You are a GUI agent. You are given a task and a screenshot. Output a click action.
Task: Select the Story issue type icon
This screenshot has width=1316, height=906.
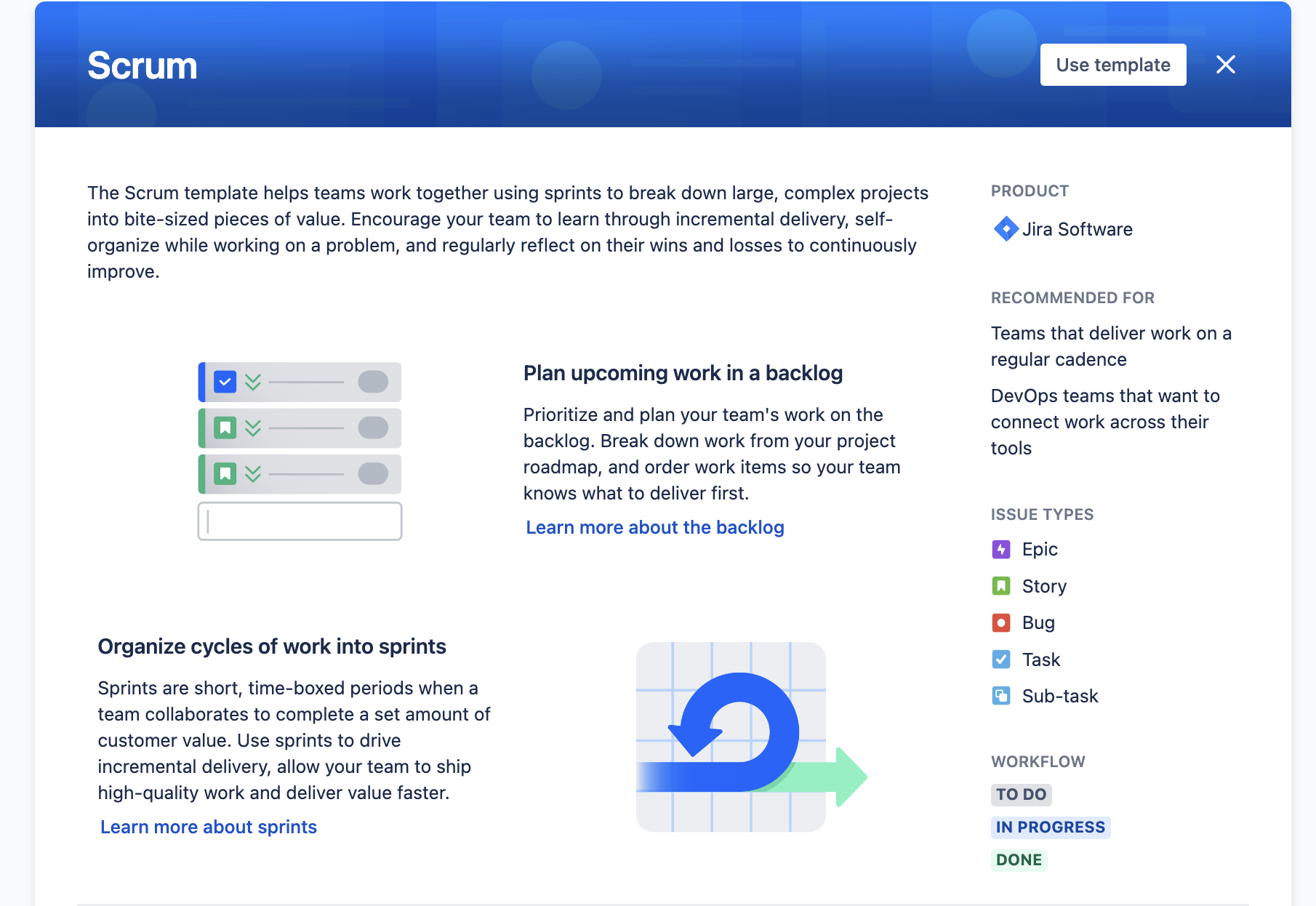pos(1001,586)
